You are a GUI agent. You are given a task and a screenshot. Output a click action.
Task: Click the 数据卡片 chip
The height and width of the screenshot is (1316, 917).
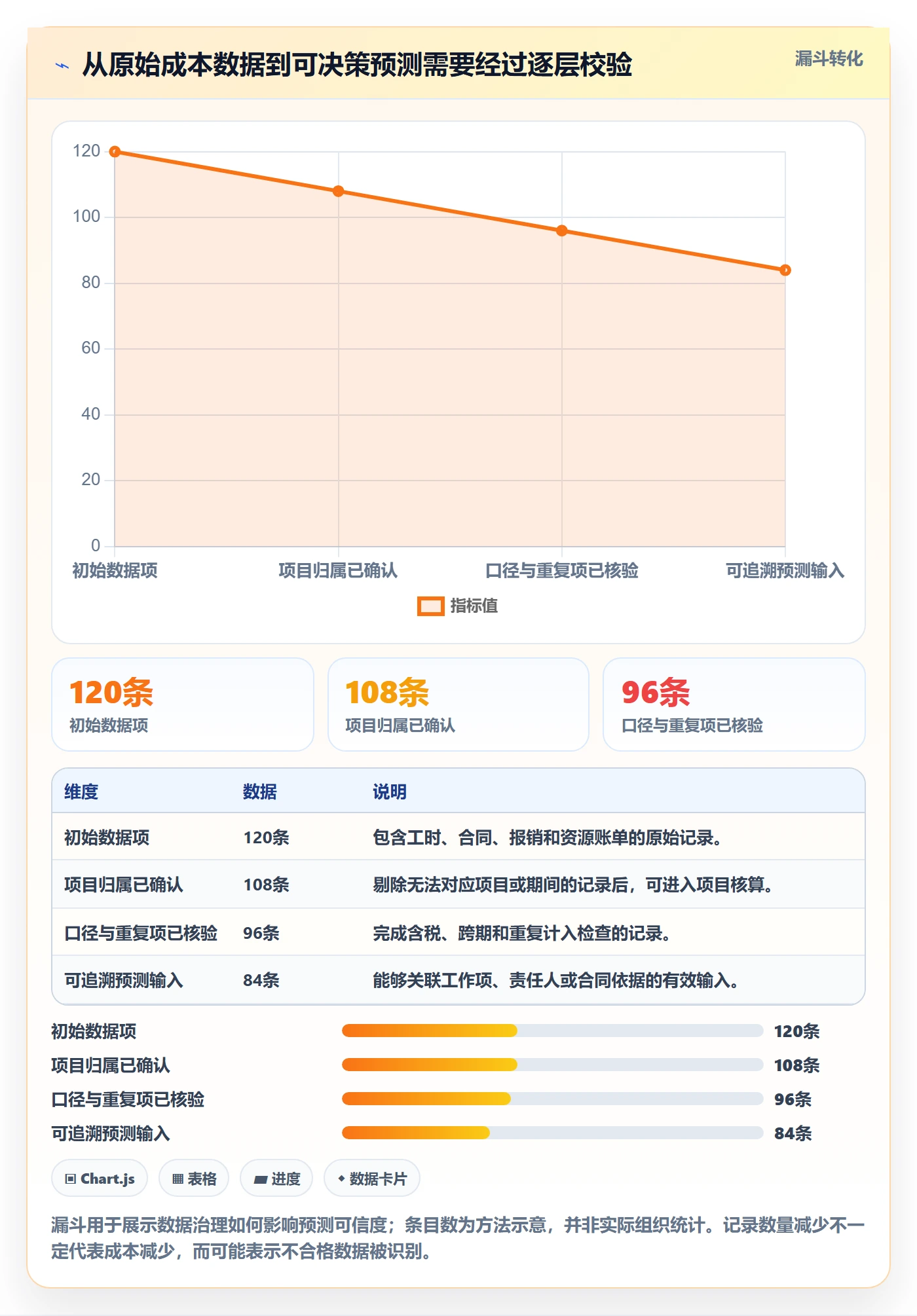[x=372, y=1179]
